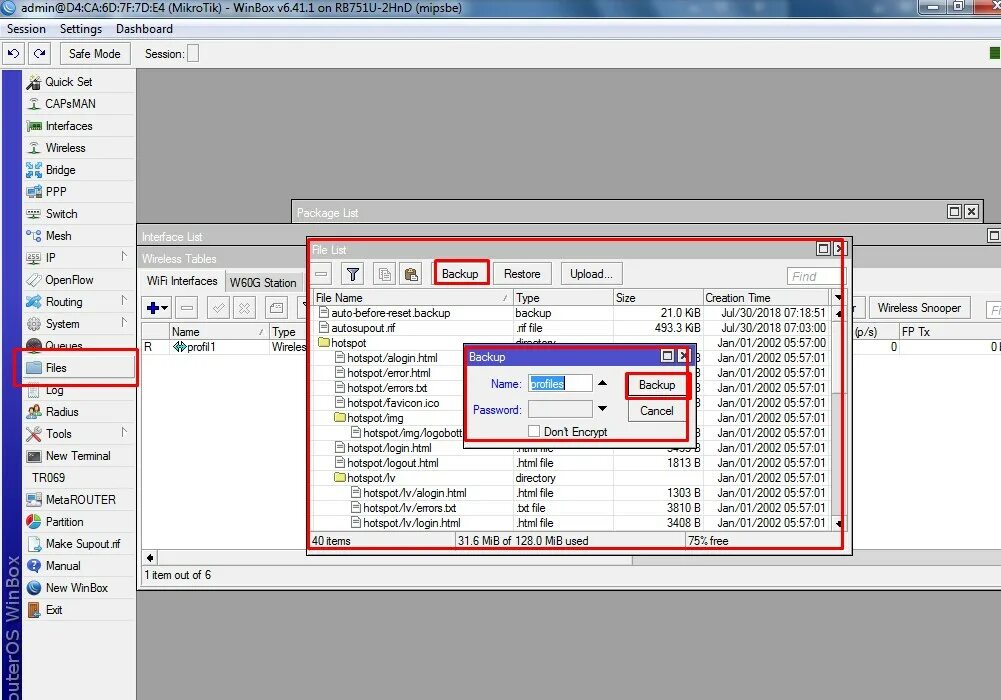Expand the Routing submenu

pyautogui.click(x=124, y=301)
